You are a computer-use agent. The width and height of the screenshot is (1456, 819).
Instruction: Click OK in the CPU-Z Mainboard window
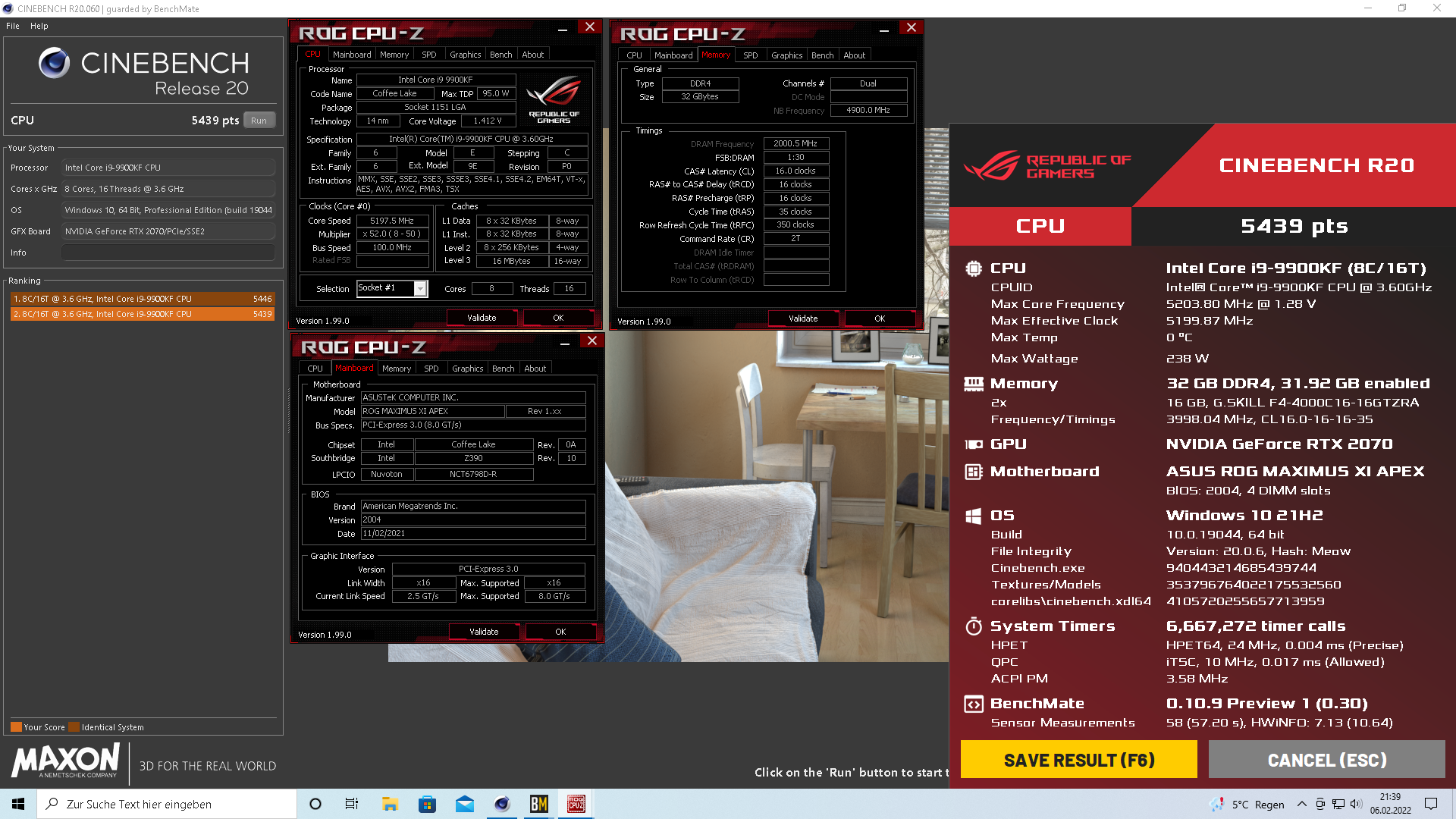point(560,632)
